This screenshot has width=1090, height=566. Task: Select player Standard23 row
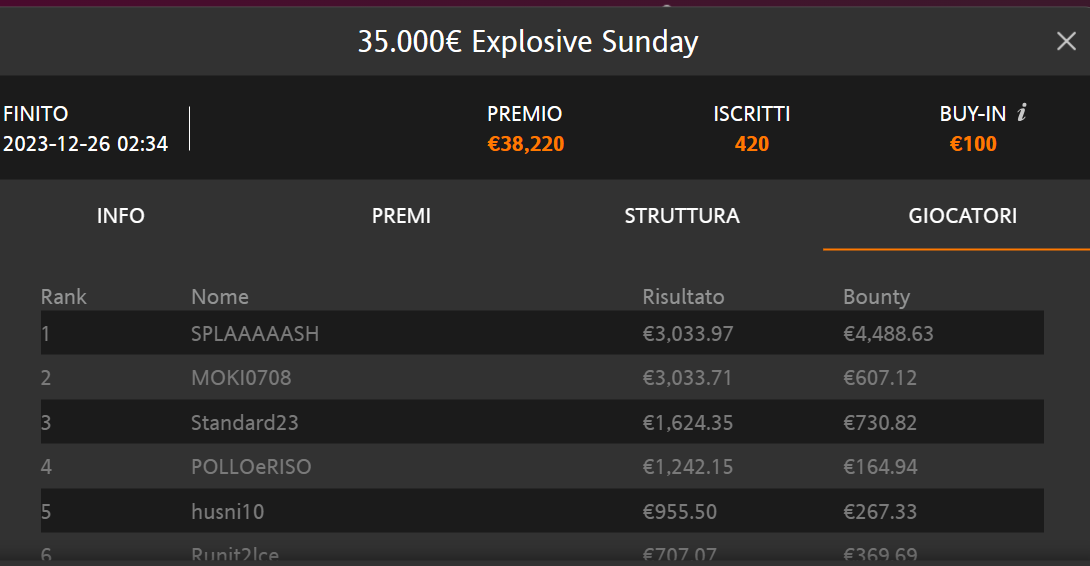tap(542, 422)
